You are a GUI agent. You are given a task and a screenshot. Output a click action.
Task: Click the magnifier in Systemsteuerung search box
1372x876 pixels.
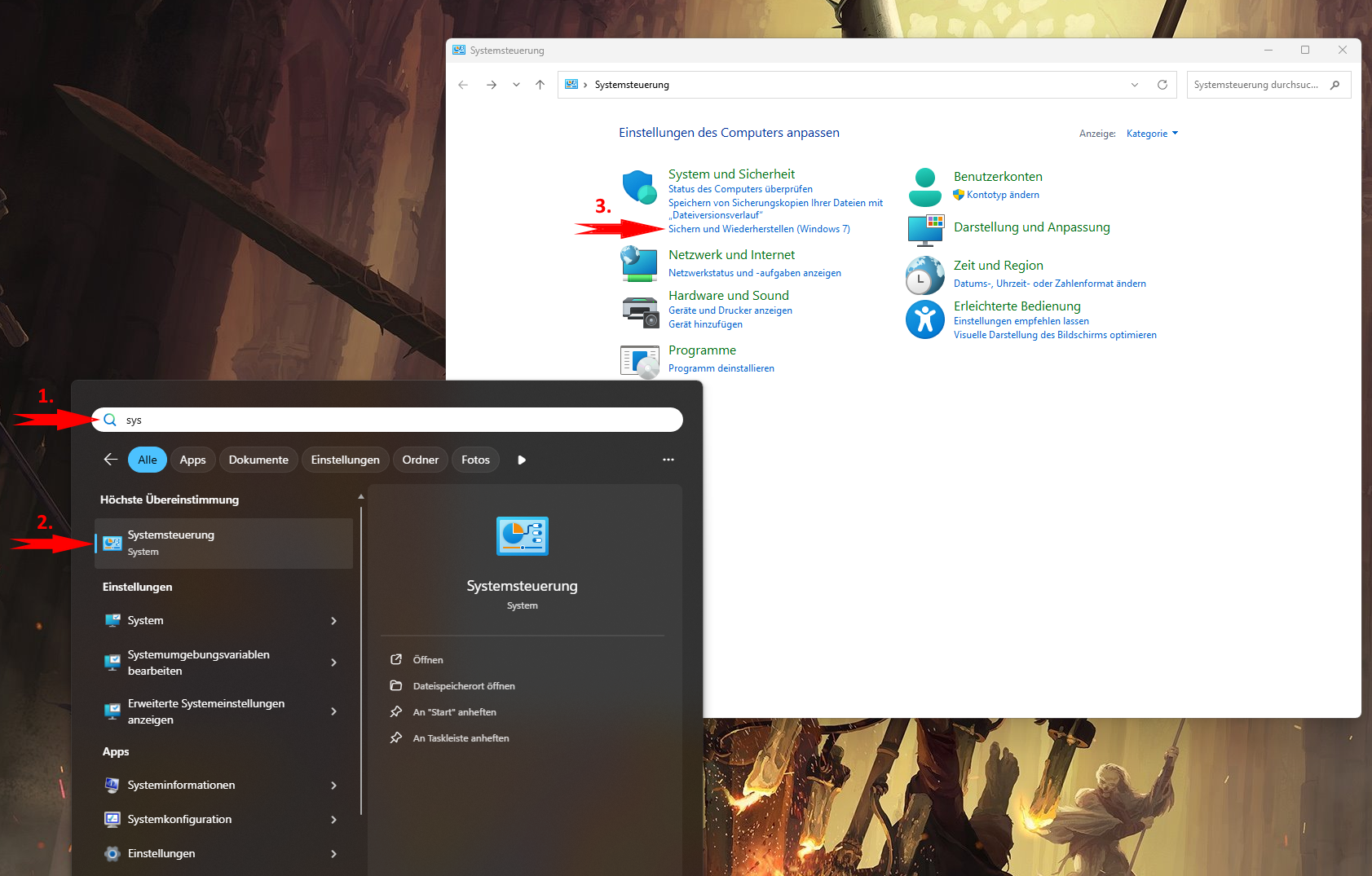click(x=1335, y=85)
